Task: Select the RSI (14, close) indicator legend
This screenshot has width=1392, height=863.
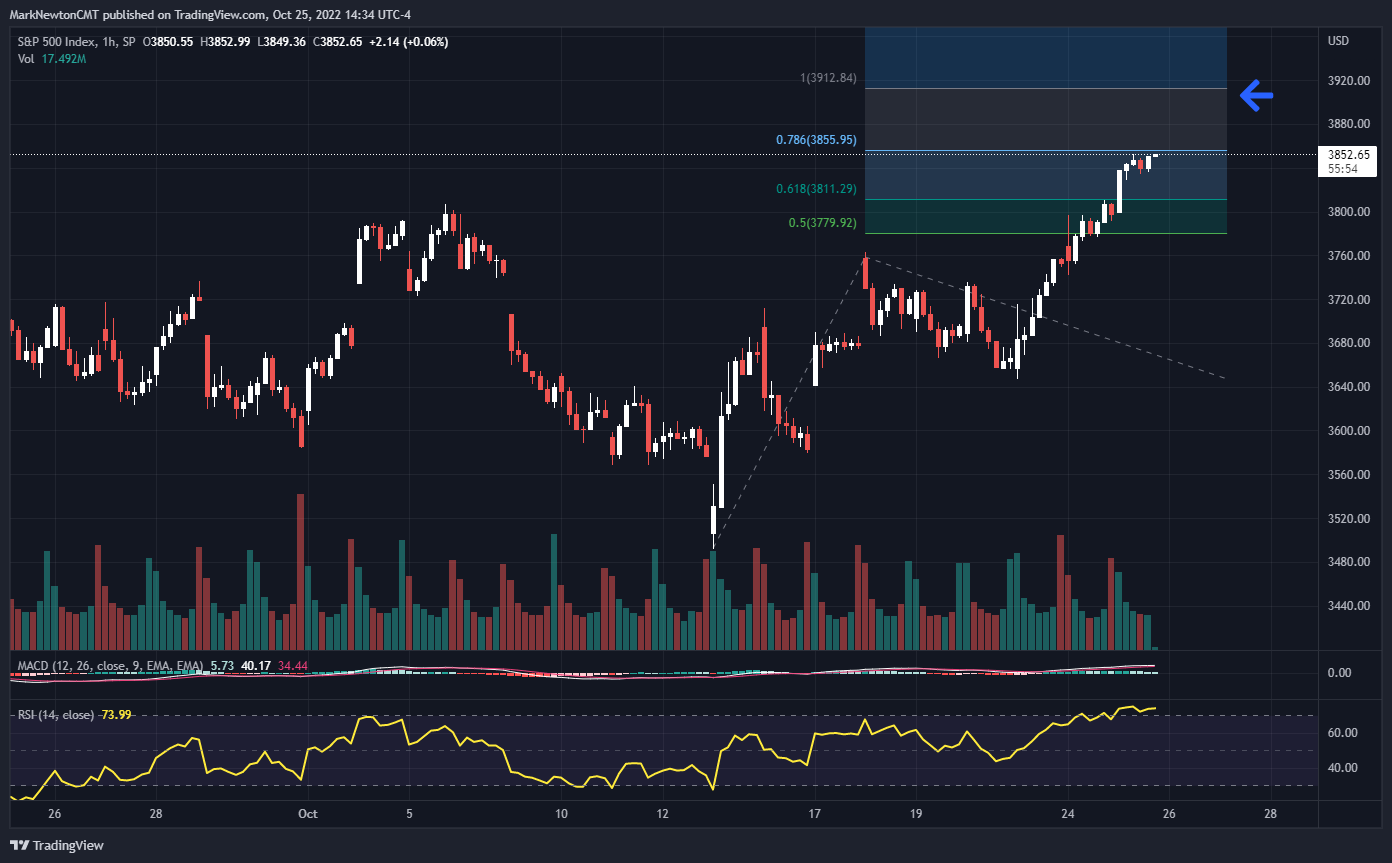Action: [x=56, y=715]
